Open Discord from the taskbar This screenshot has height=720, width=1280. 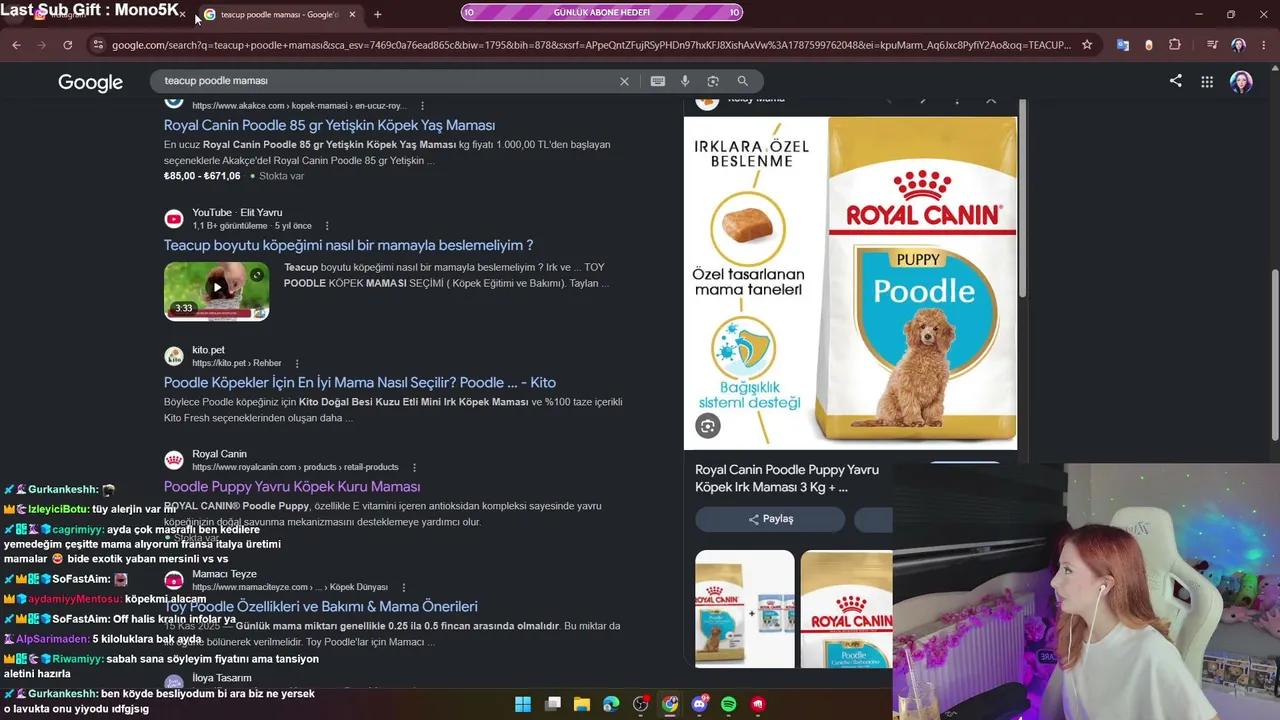(700, 704)
